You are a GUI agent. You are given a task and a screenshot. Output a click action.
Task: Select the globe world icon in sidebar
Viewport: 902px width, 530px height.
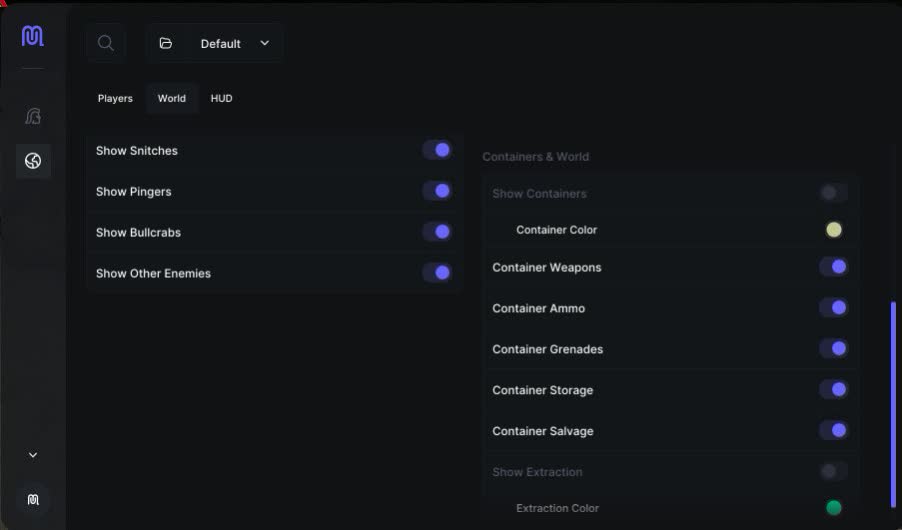tap(33, 161)
